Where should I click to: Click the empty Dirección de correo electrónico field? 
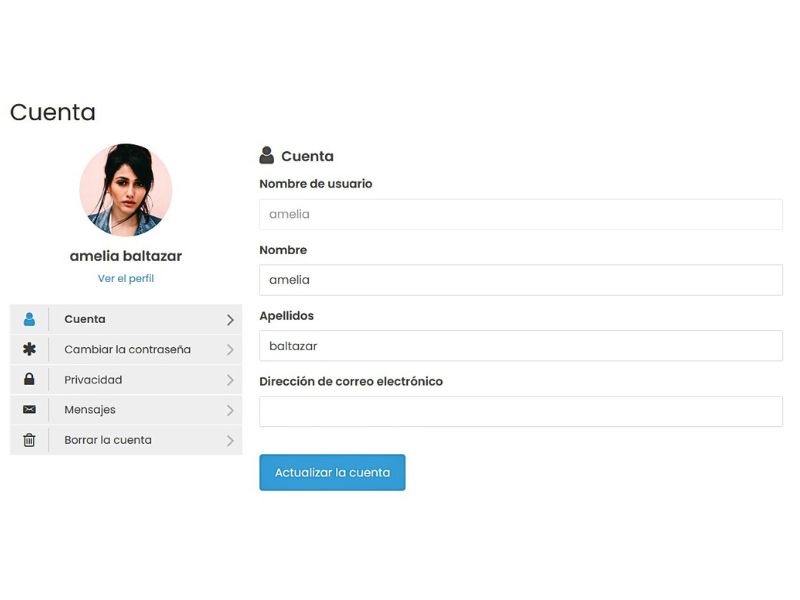click(520, 412)
